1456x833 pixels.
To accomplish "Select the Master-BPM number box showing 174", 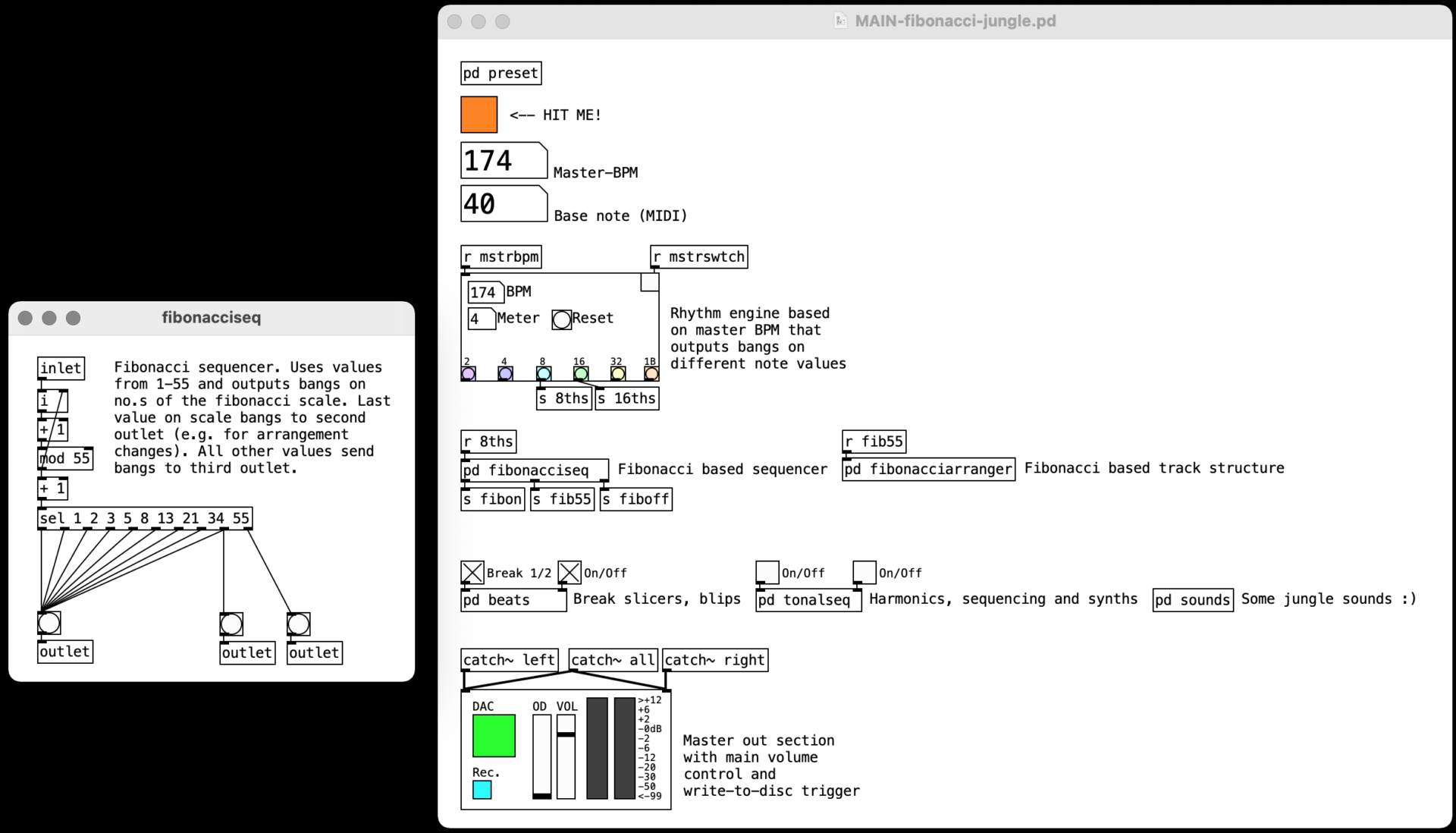I will point(504,161).
